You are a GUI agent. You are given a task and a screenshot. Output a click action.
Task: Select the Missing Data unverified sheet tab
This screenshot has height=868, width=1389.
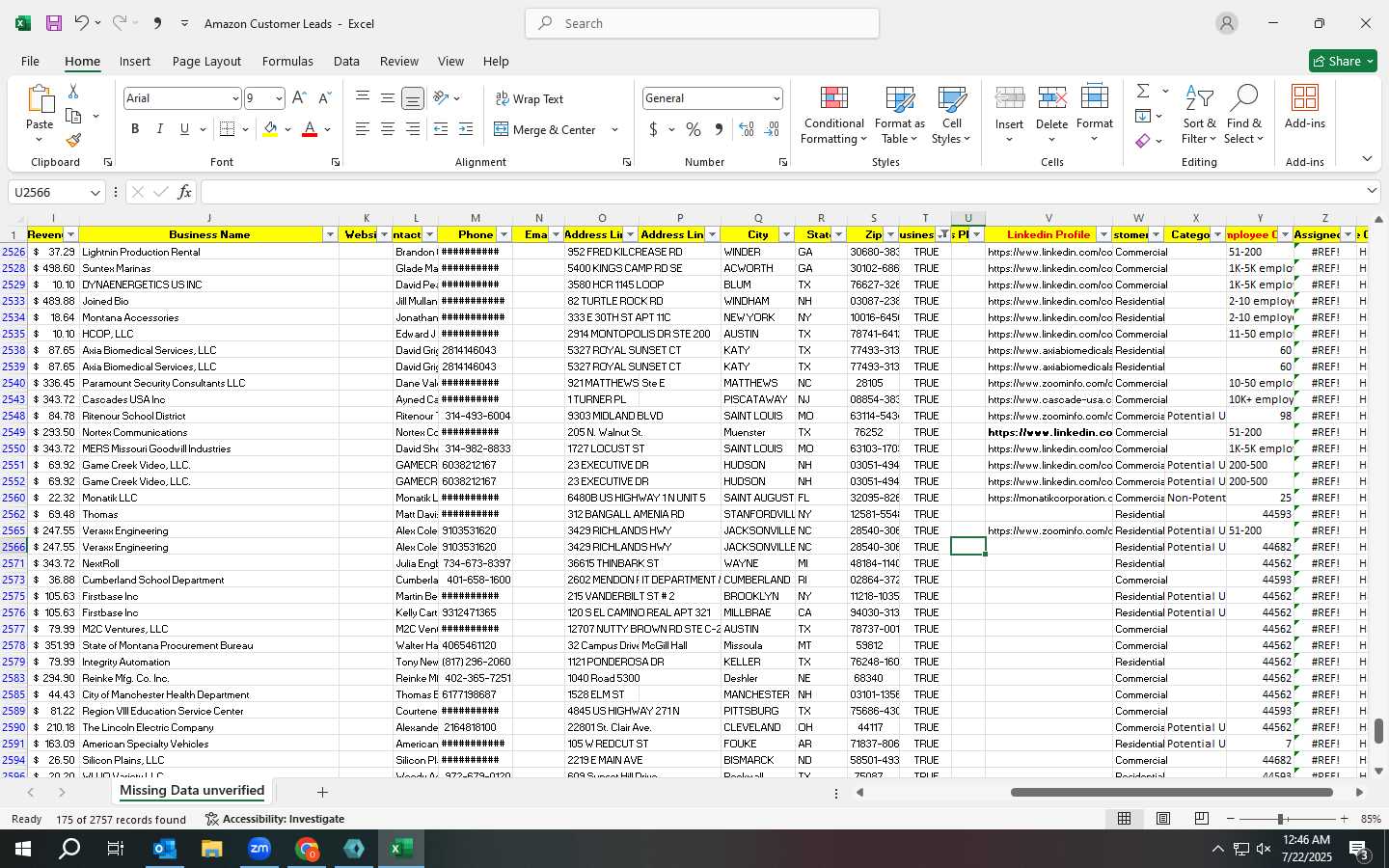pos(192,791)
